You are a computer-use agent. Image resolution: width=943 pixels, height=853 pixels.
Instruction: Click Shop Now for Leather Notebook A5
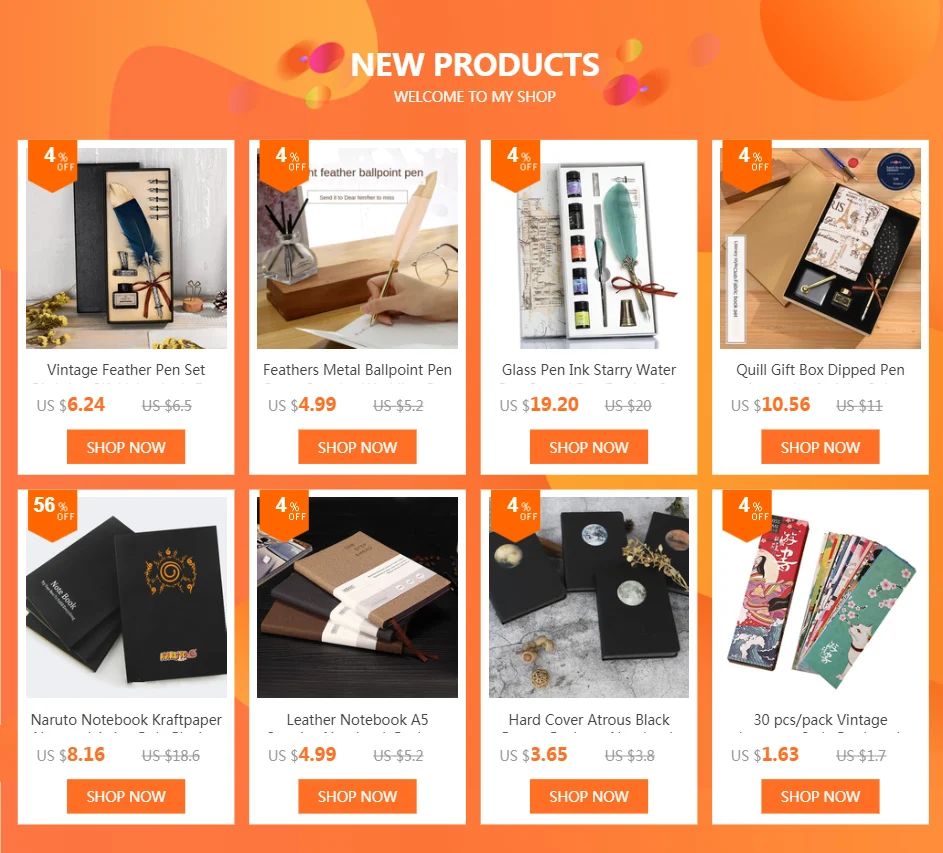coord(357,796)
